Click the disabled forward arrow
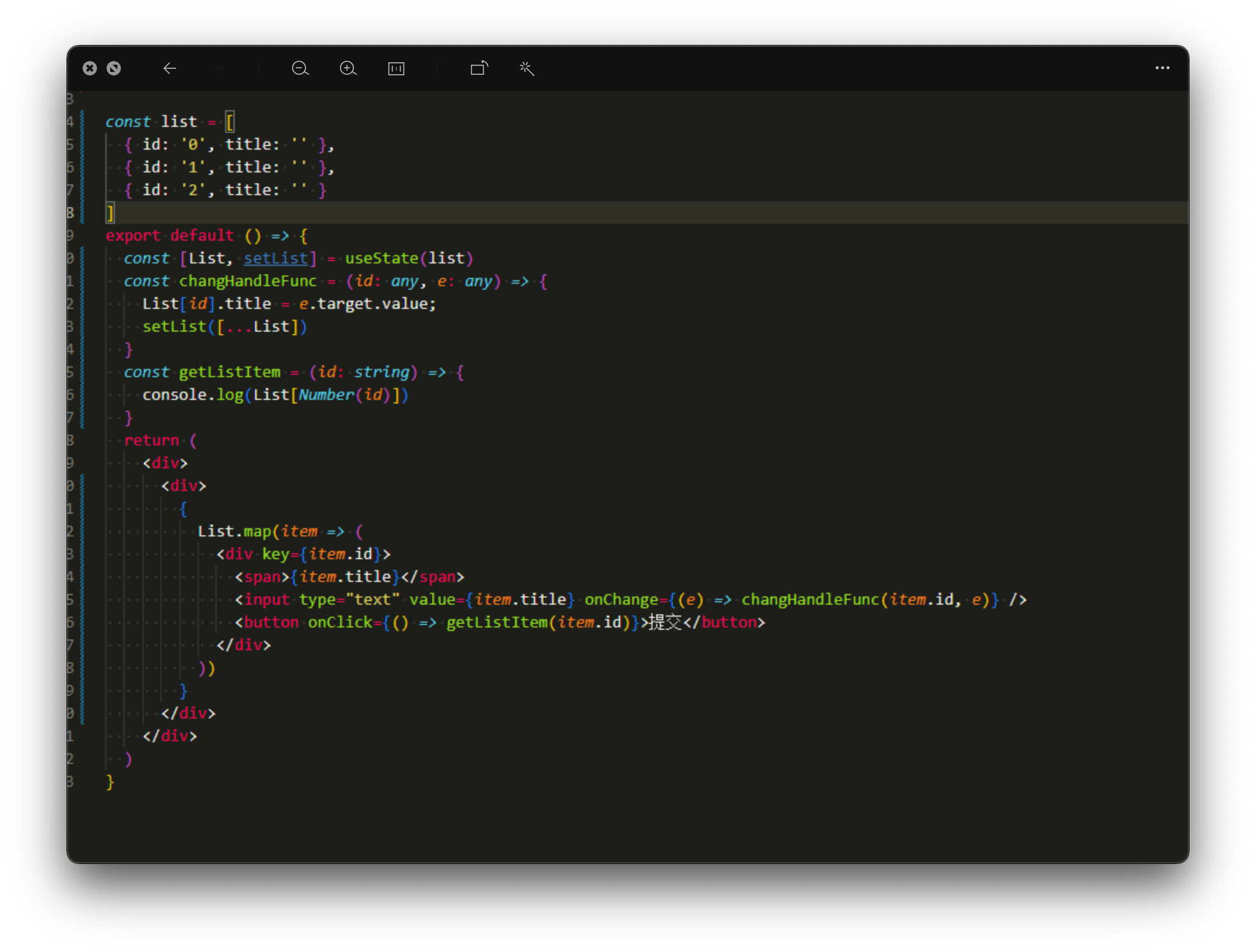1256x952 pixels. pos(219,68)
